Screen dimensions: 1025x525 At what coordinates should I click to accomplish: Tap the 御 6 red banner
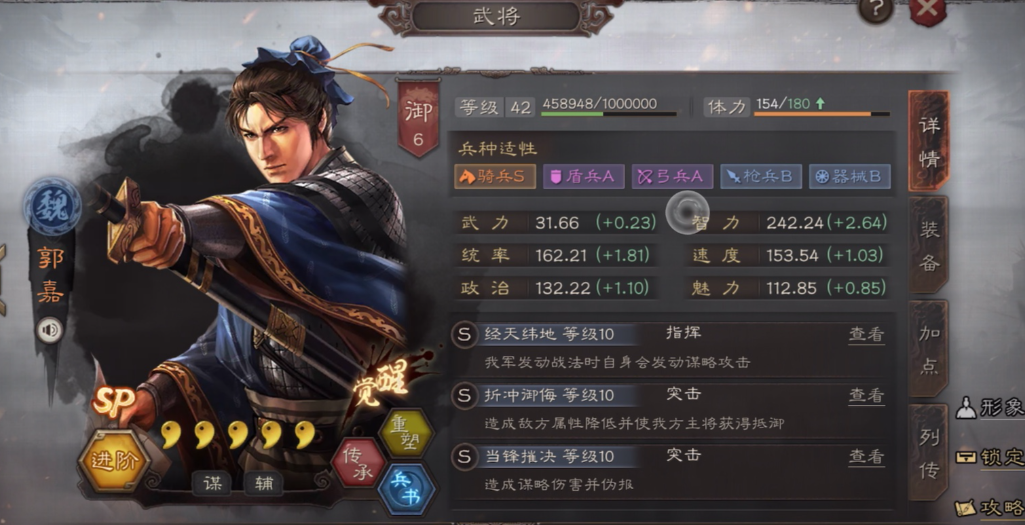[418, 118]
